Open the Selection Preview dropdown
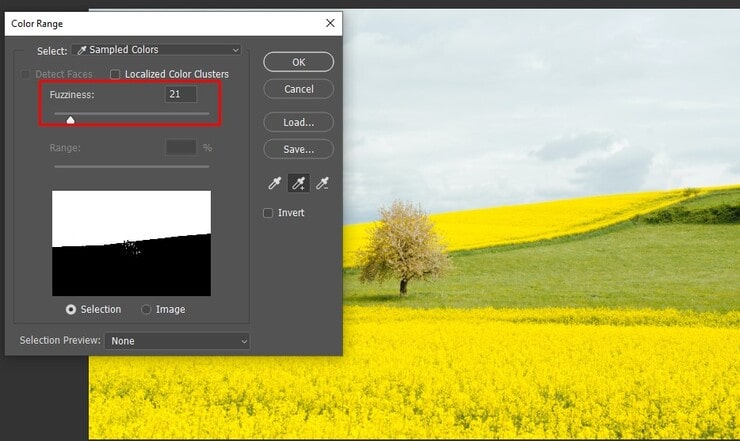The height and width of the screenshot is (441, 740). pos(177,341)
